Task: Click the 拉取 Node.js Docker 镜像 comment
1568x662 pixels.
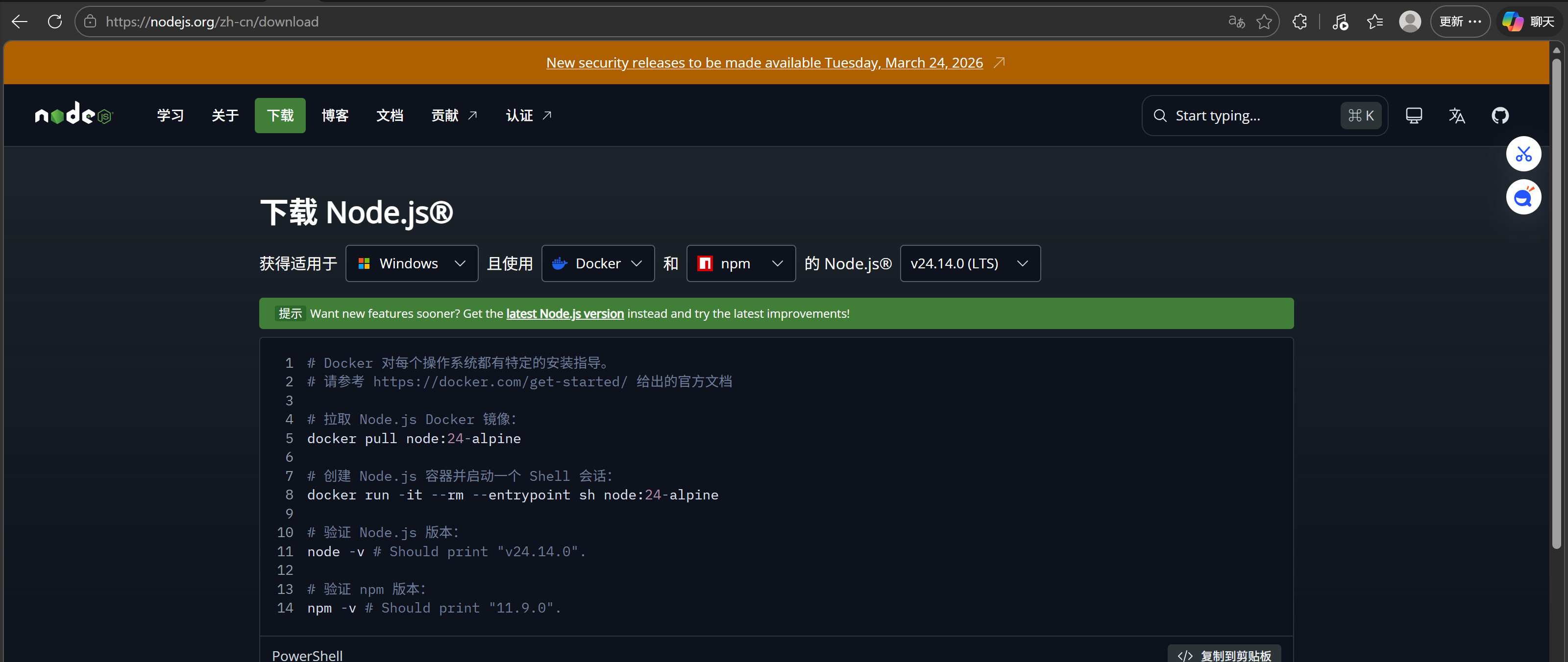Action: 412,420
